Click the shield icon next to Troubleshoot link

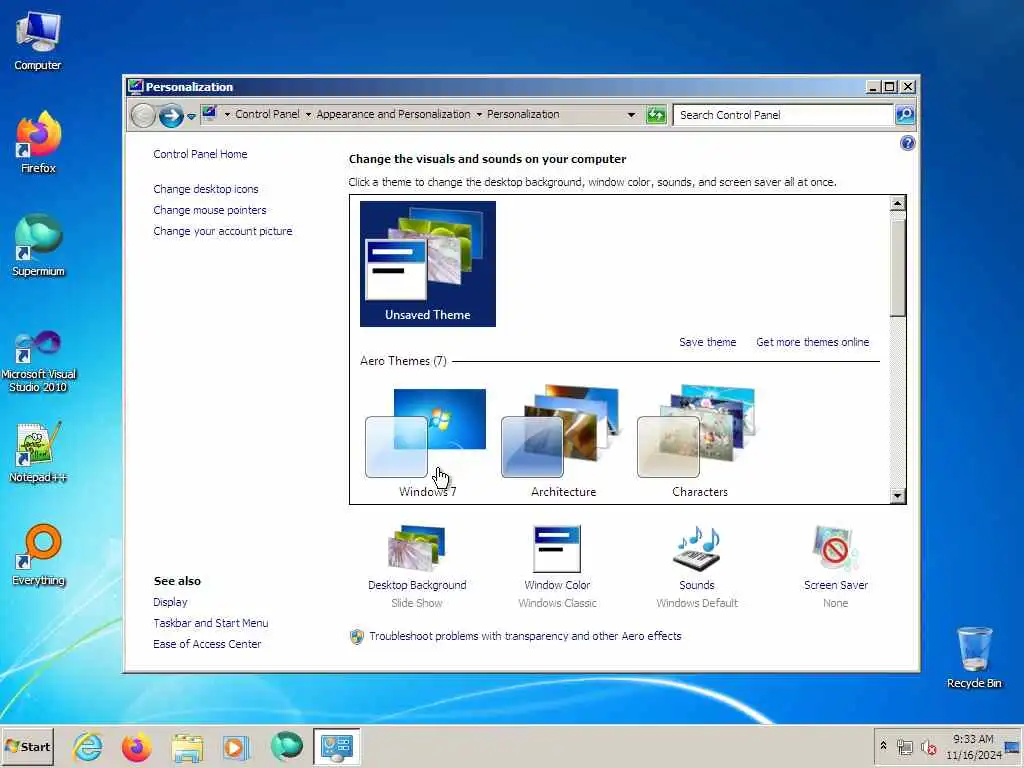tap(357, 637)
